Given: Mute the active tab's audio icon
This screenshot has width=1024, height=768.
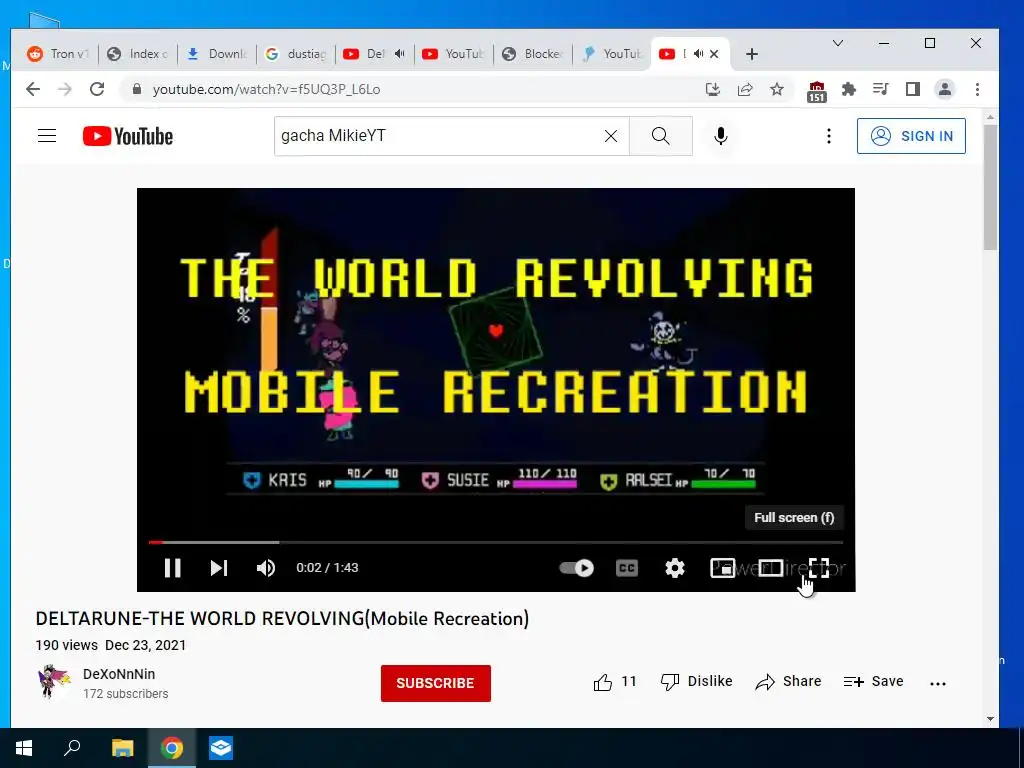Looking at the screenshot, I should 698,54.
